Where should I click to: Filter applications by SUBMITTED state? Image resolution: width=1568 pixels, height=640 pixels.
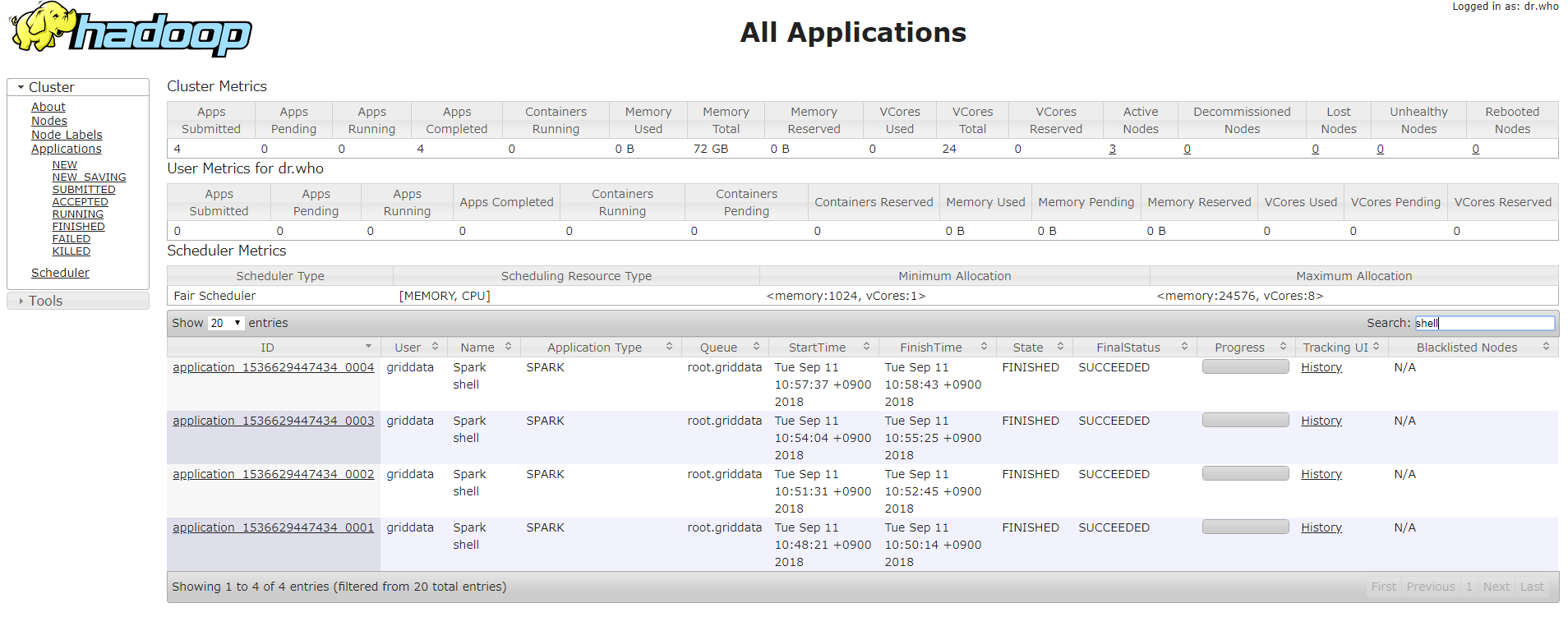coord(84,190)
